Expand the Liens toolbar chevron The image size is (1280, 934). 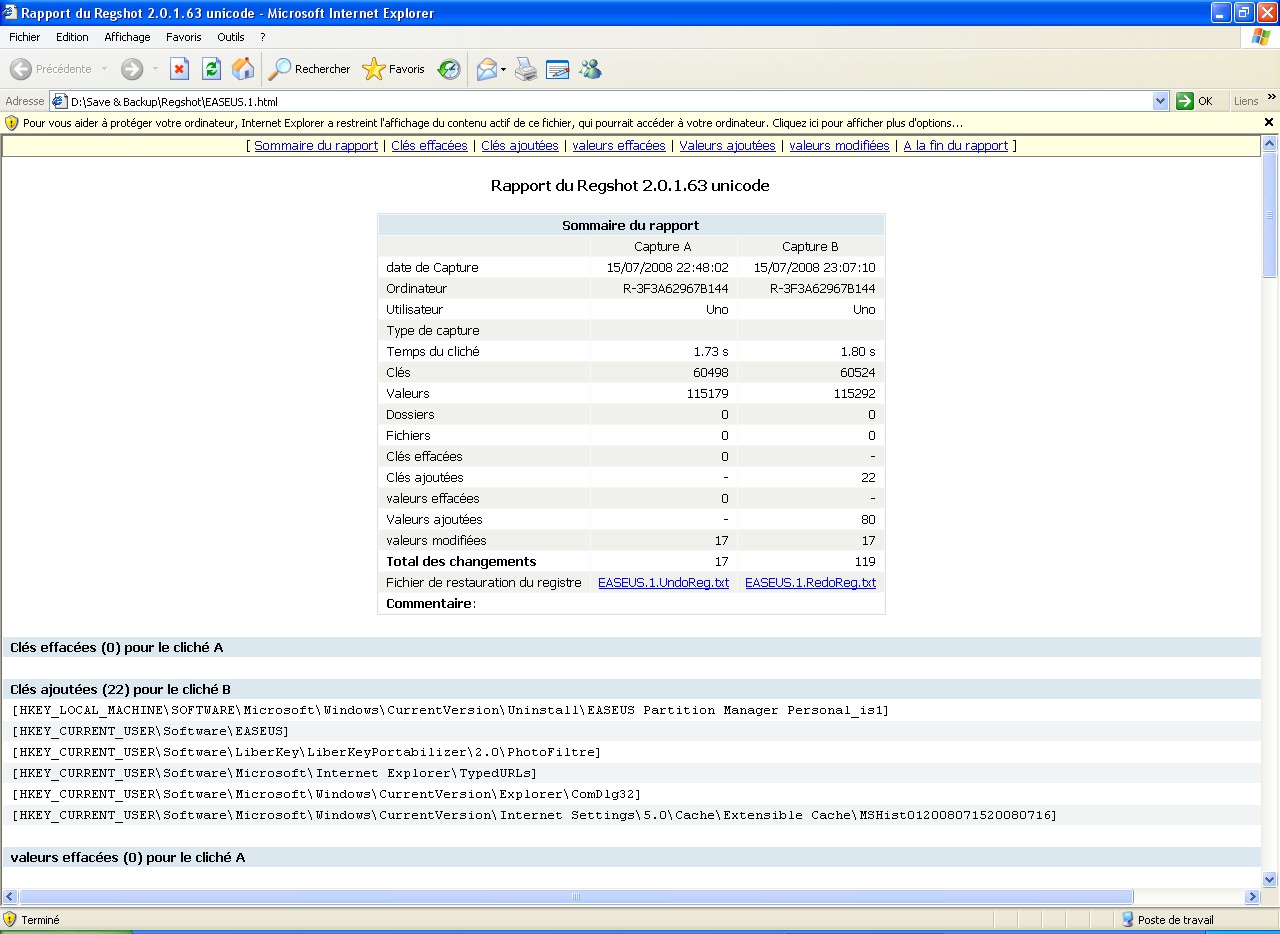tap(1272, 97)
